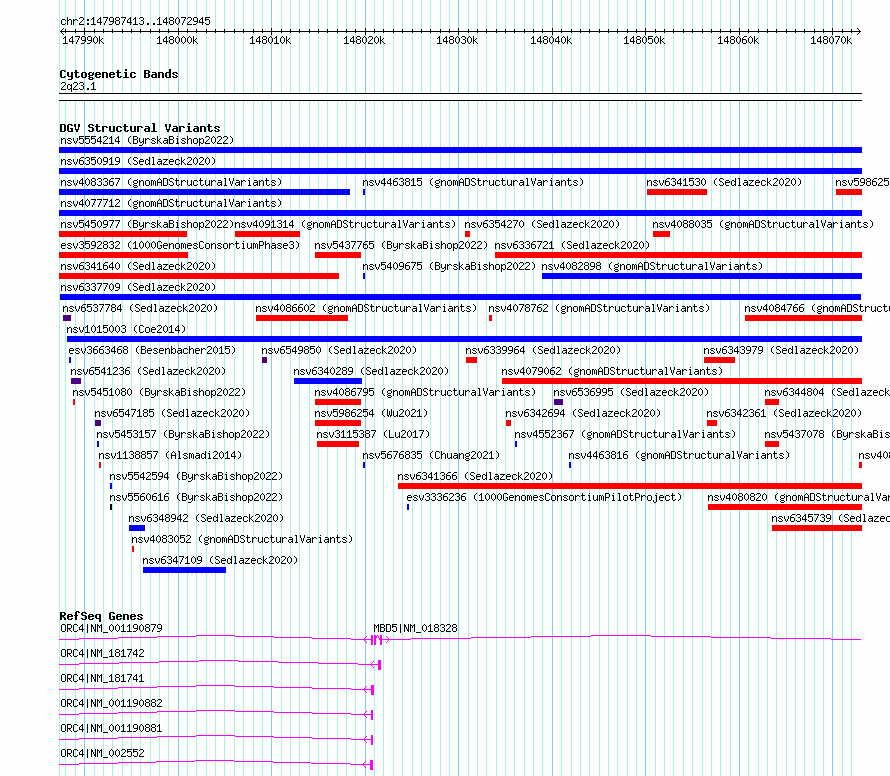890x776 pixels.
Task: Click the ORC4|NM_001190881 transcript label
Action: [111, 728]
